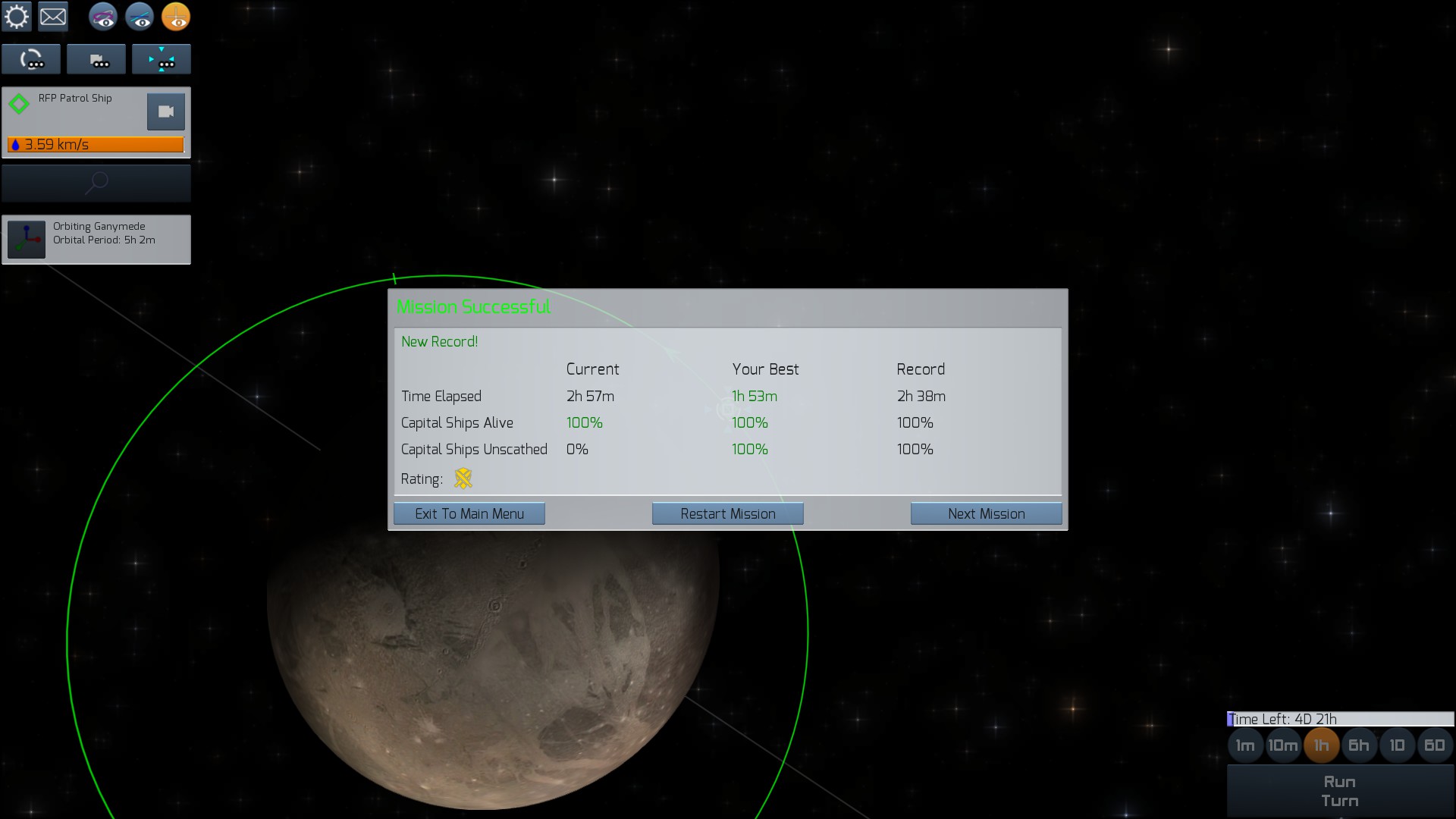Screen dimensions: 1456x819
Task: Click the Record column header
Action: tap(921, 369)
